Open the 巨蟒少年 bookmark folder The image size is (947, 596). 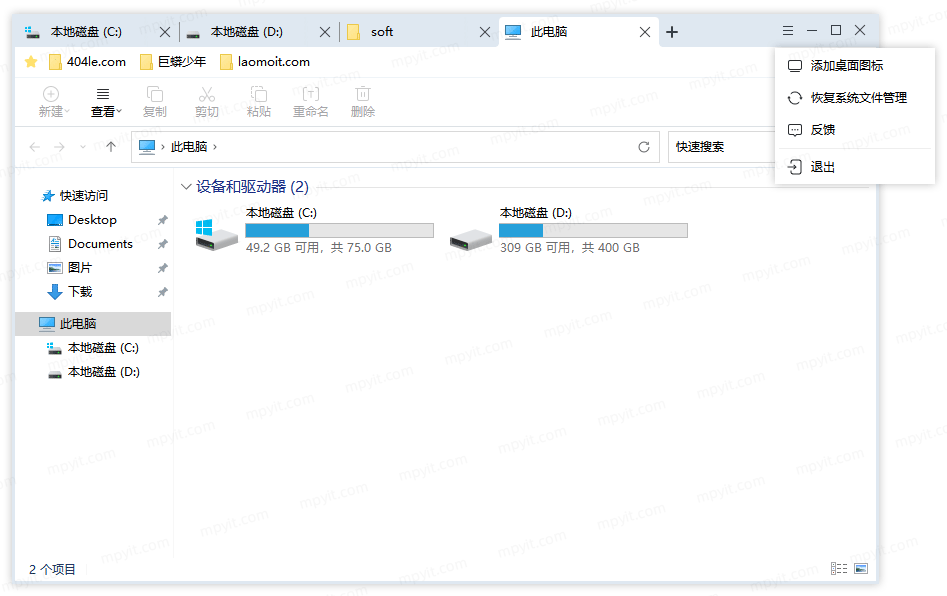(x=173, y=62)
